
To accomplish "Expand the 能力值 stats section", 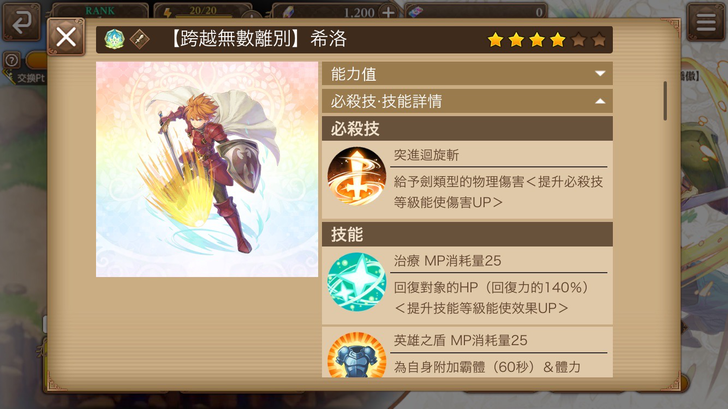I will (467, 74).
